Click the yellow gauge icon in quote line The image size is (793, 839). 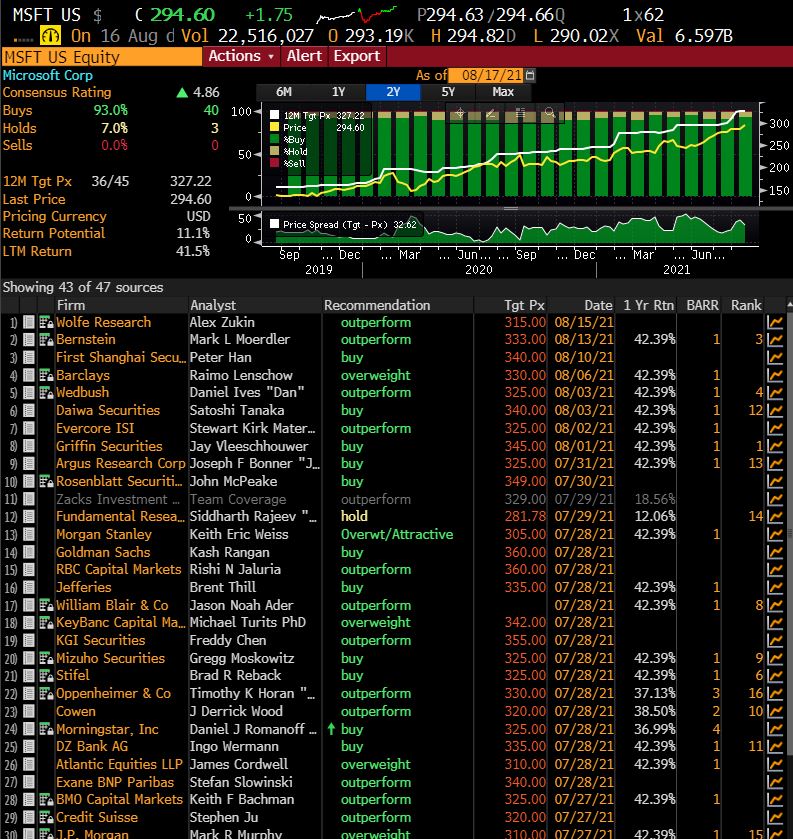coord(51,36)
